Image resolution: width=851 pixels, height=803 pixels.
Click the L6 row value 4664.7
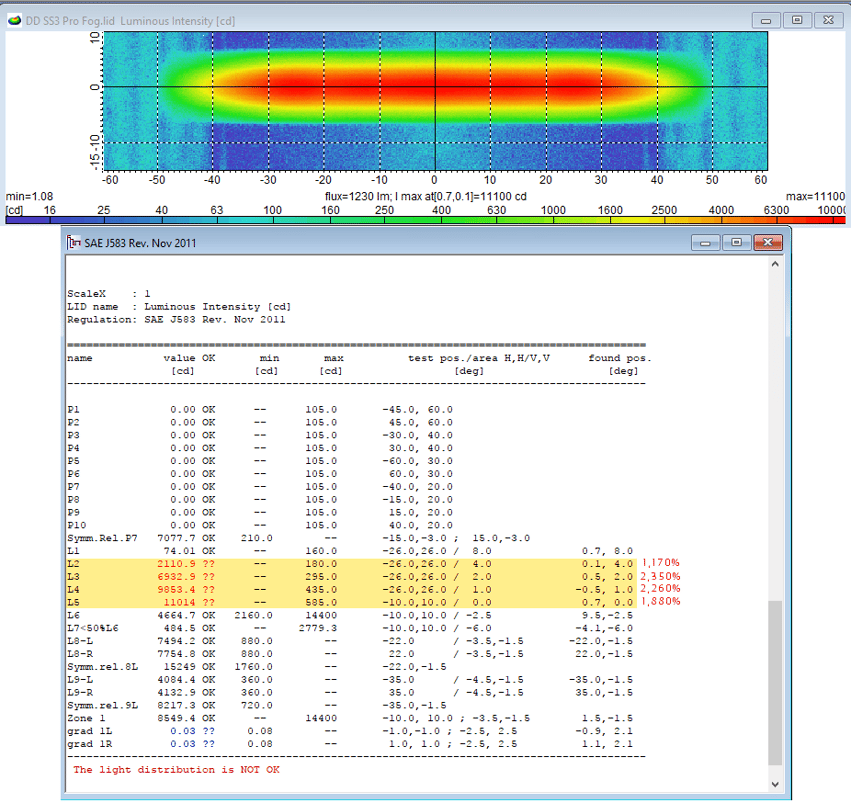(176, 615)
